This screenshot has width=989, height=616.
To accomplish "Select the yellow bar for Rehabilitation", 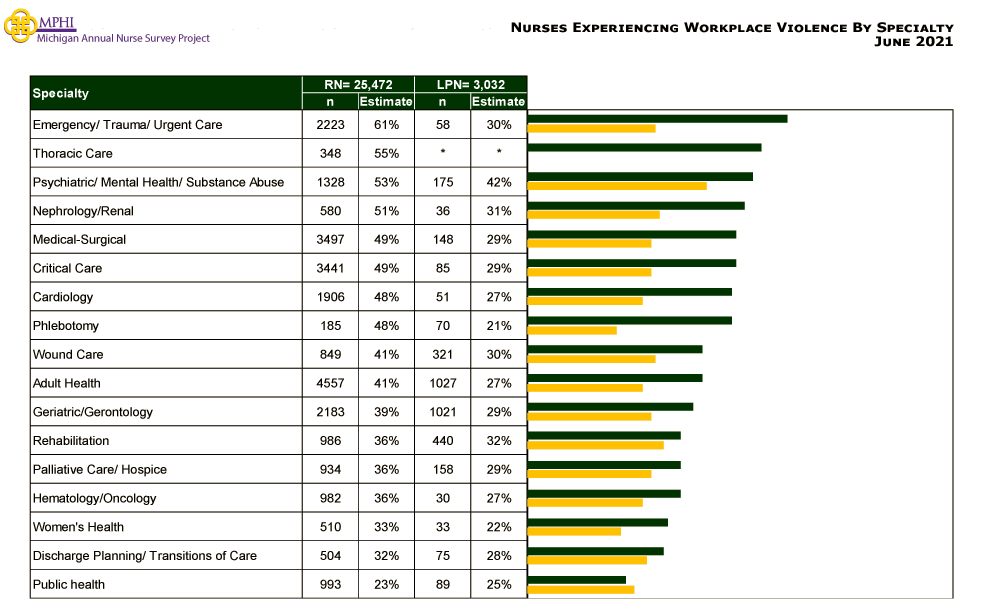I will (596, 446).
